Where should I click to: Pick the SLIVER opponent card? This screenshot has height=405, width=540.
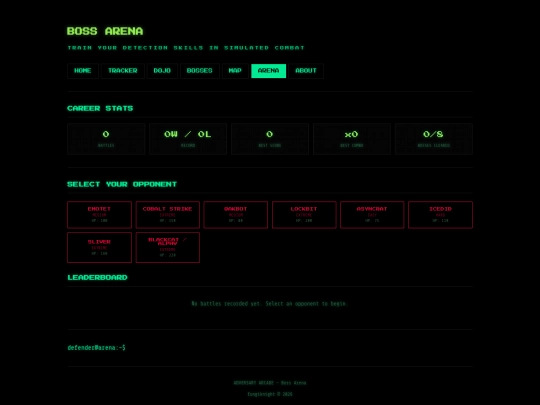[100, 248]
